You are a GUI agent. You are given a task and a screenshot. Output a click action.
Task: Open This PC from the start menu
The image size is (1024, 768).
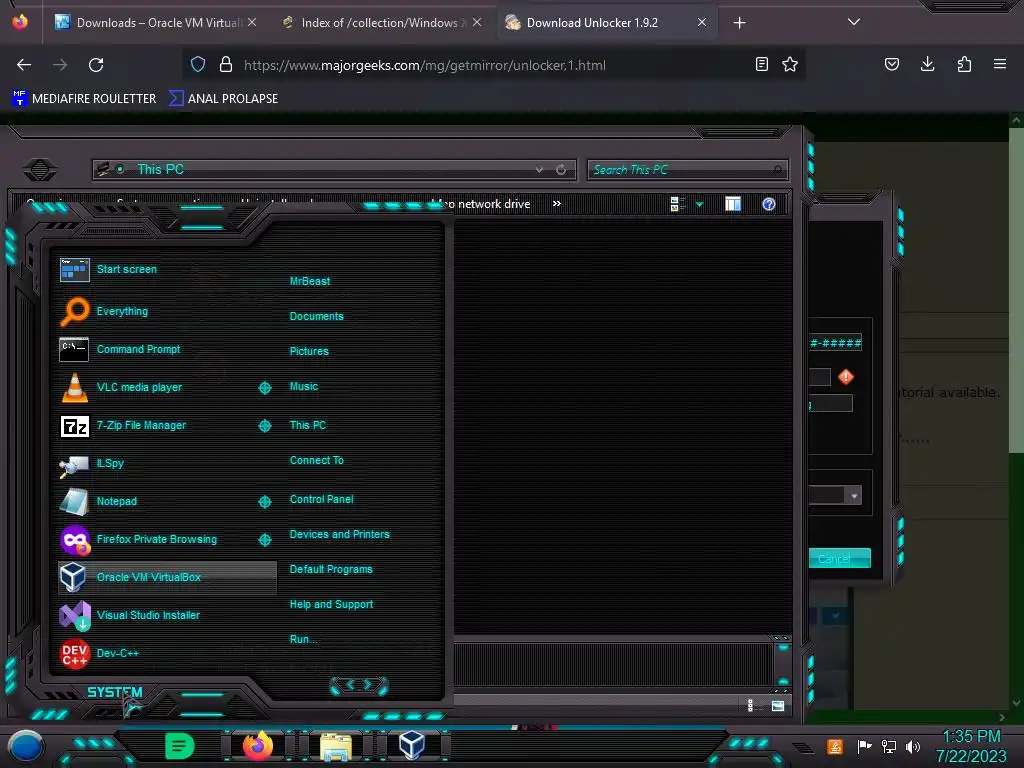coord(308,425)
